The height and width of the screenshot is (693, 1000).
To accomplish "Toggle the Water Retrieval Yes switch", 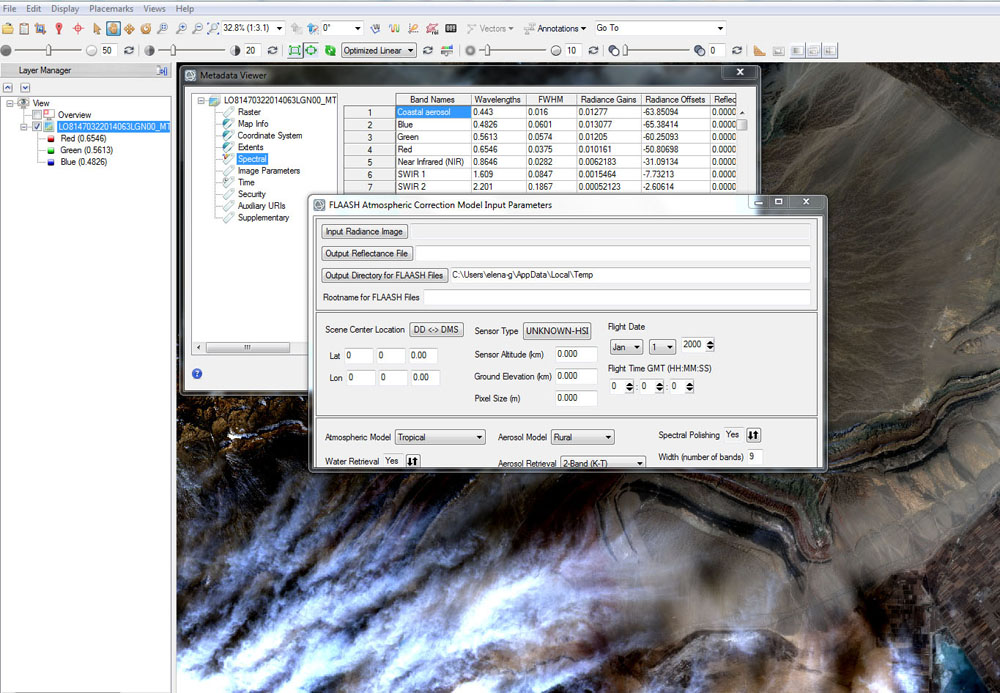I will click(412, 461).
